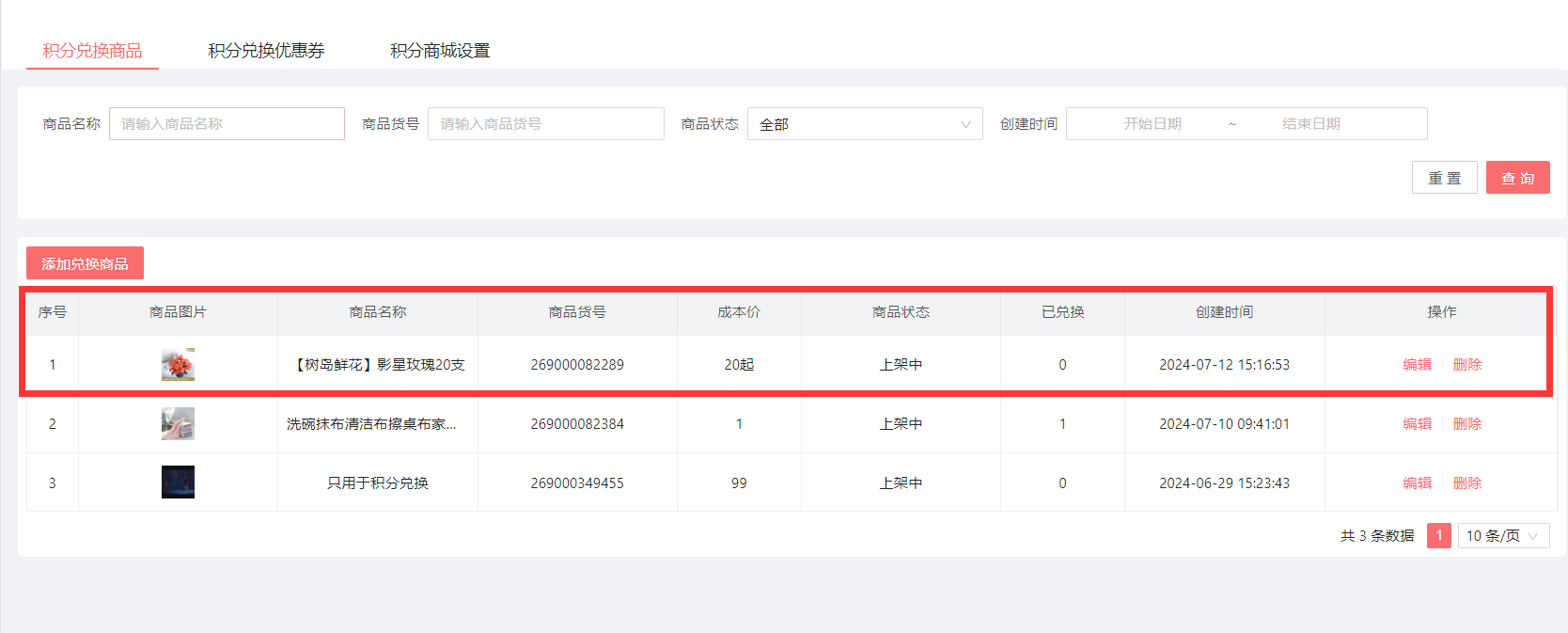Focus the 商品货号 input field

pos(545,124)
